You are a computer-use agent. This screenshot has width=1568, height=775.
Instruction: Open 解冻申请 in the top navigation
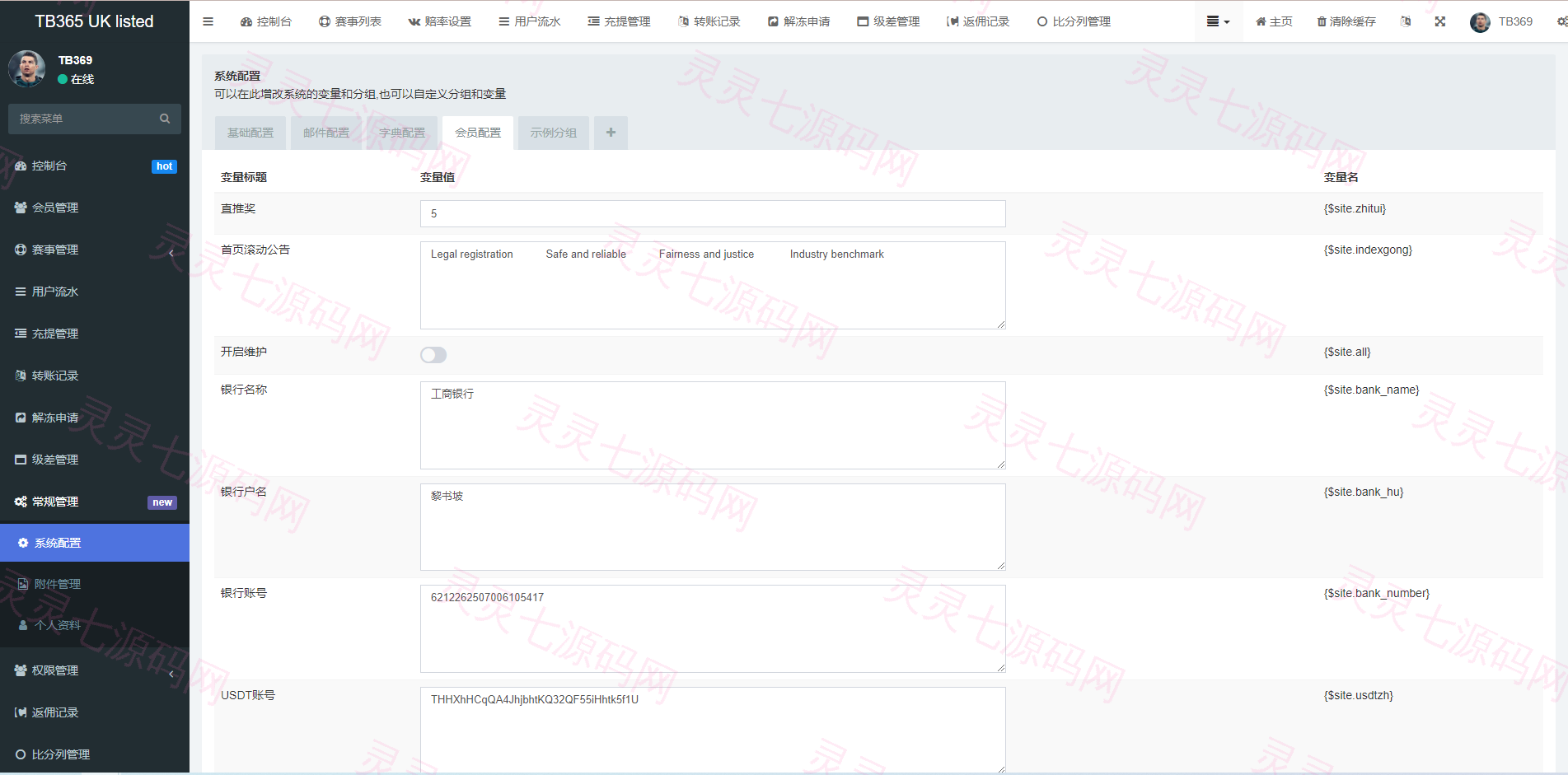[799, 21]
